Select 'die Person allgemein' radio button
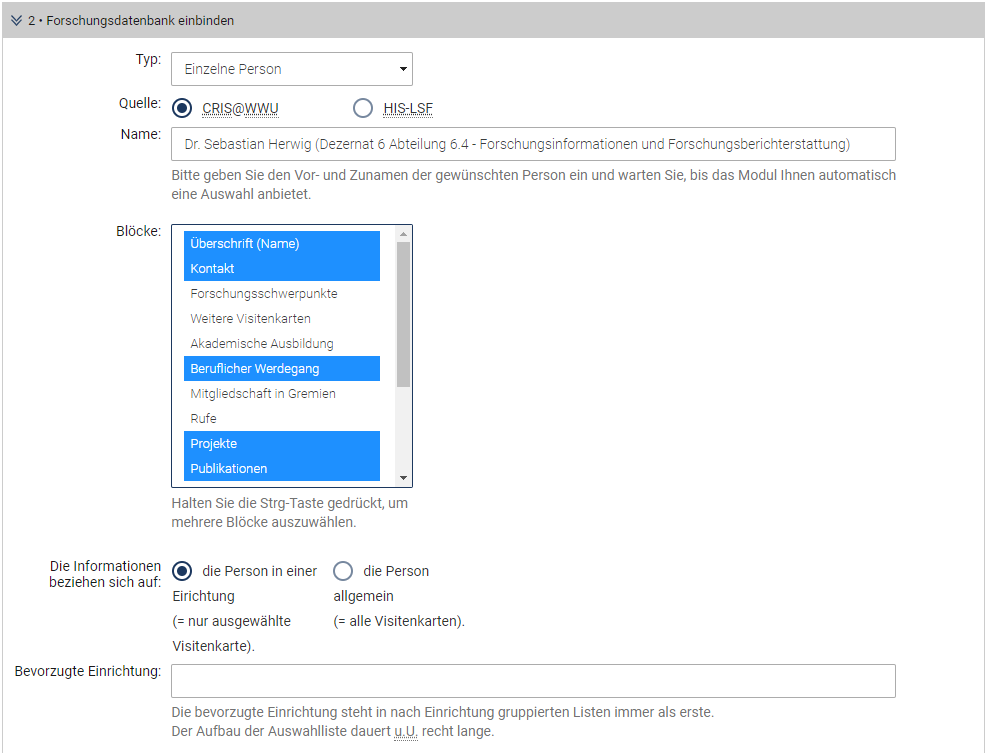Screen dimensions: 987x753 tap(343, 571)
